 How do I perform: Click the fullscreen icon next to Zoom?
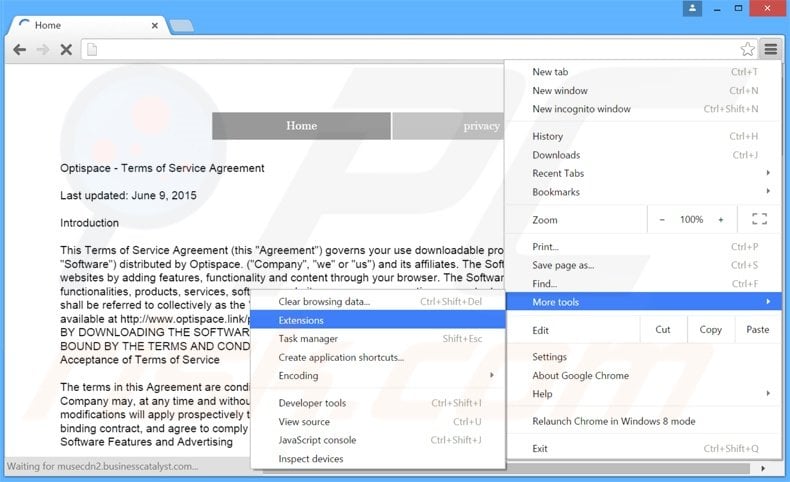(759, 219)
